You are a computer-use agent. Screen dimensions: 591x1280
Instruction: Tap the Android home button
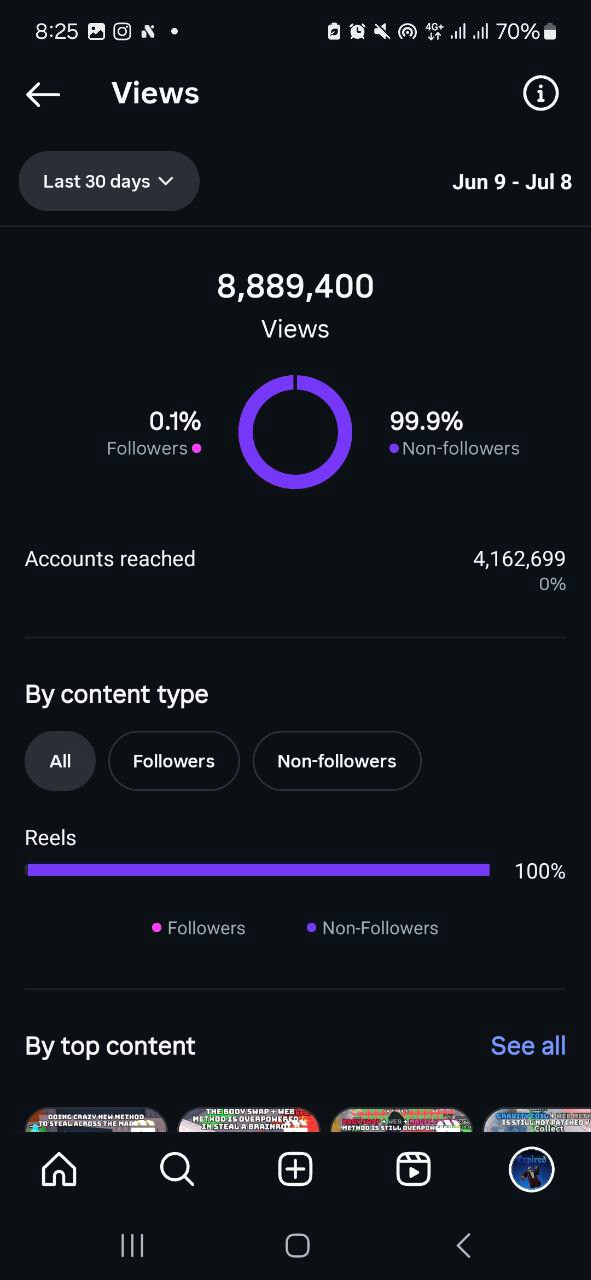pyautogui.click(x=297, y=1245)
